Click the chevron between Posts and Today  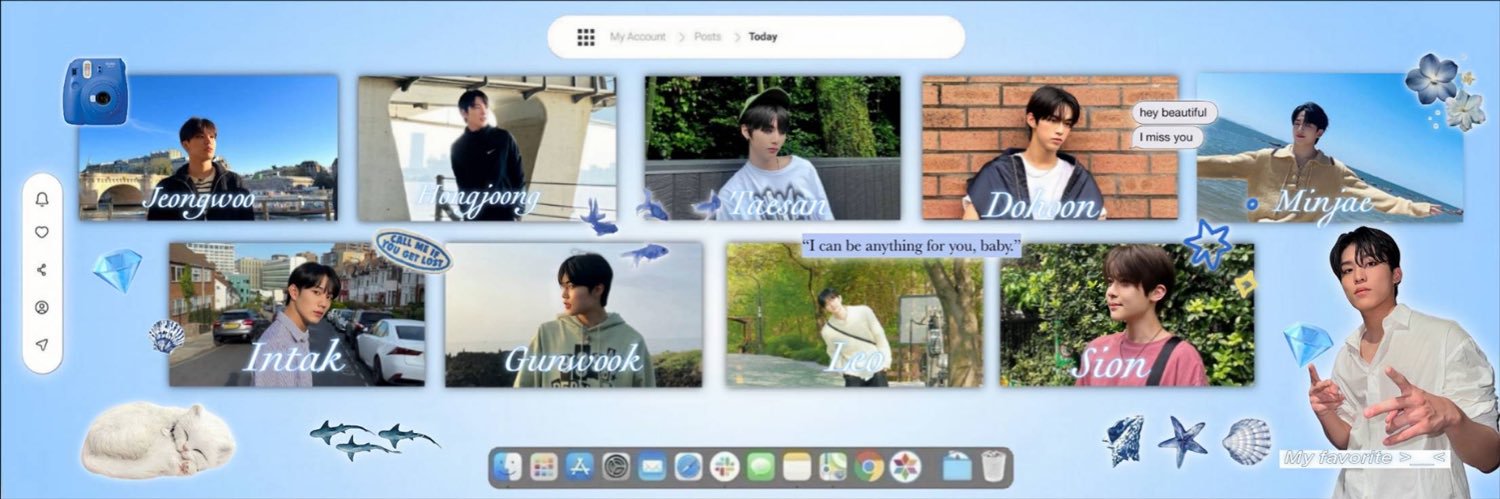pyautogui.click(x=737, y=37)
